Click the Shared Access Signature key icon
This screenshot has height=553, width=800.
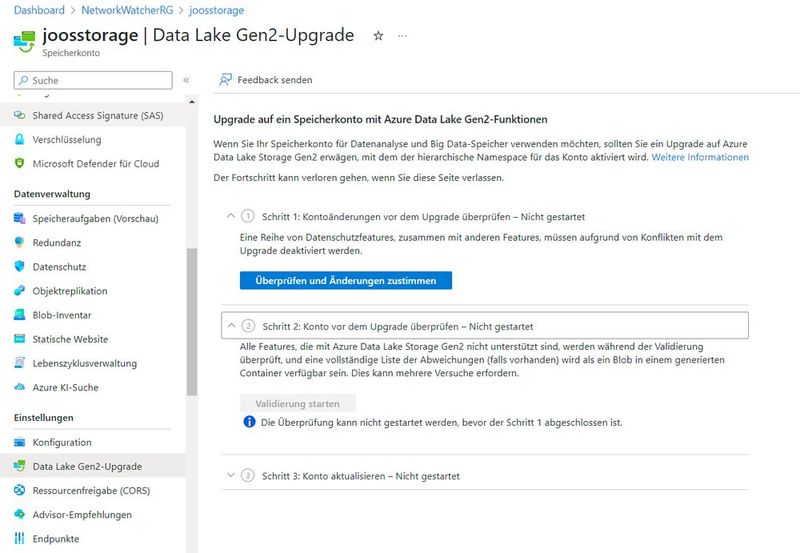(19, 115)
